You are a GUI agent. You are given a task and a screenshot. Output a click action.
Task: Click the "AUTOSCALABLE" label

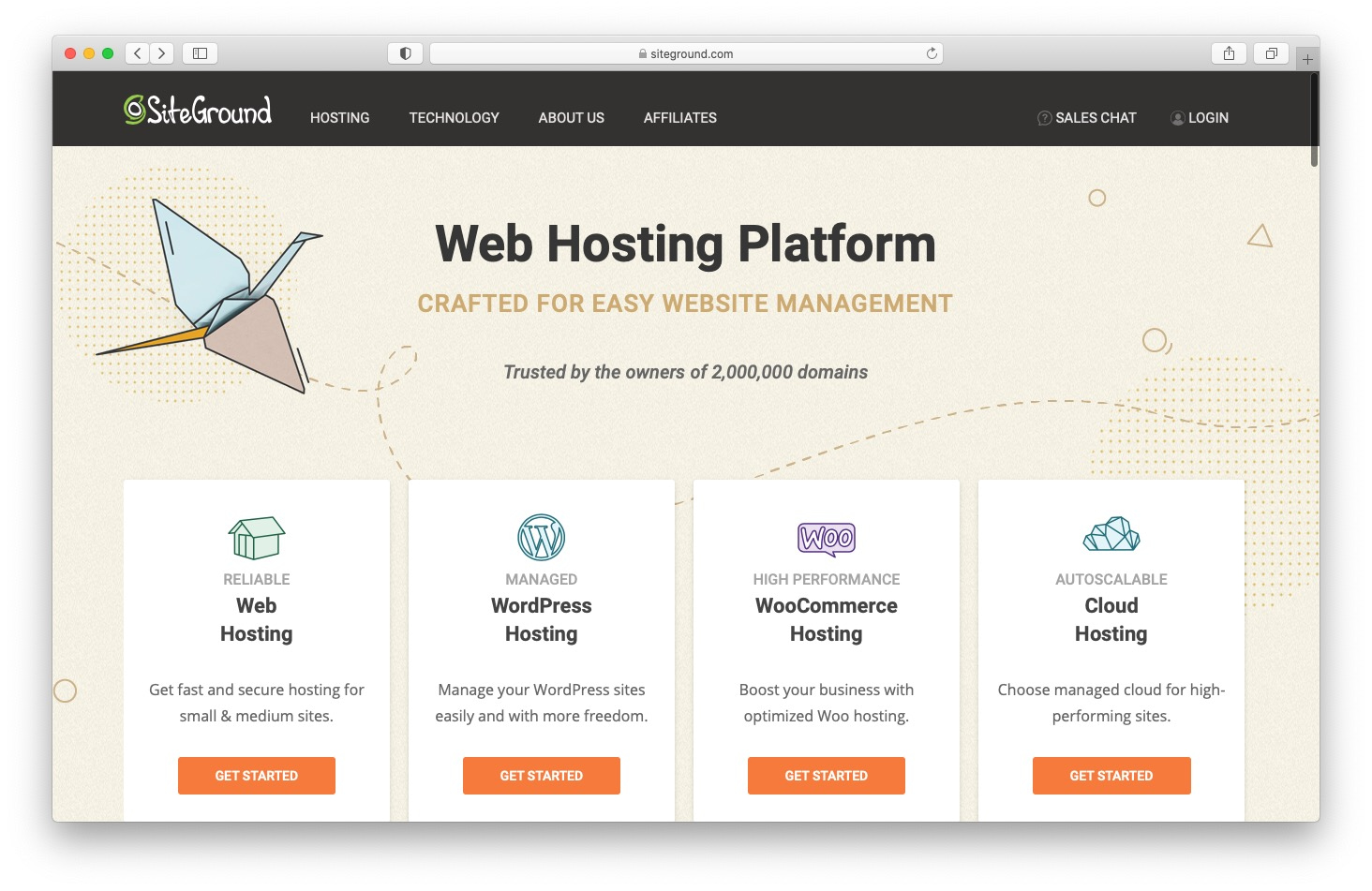(x=1111, y=579)
